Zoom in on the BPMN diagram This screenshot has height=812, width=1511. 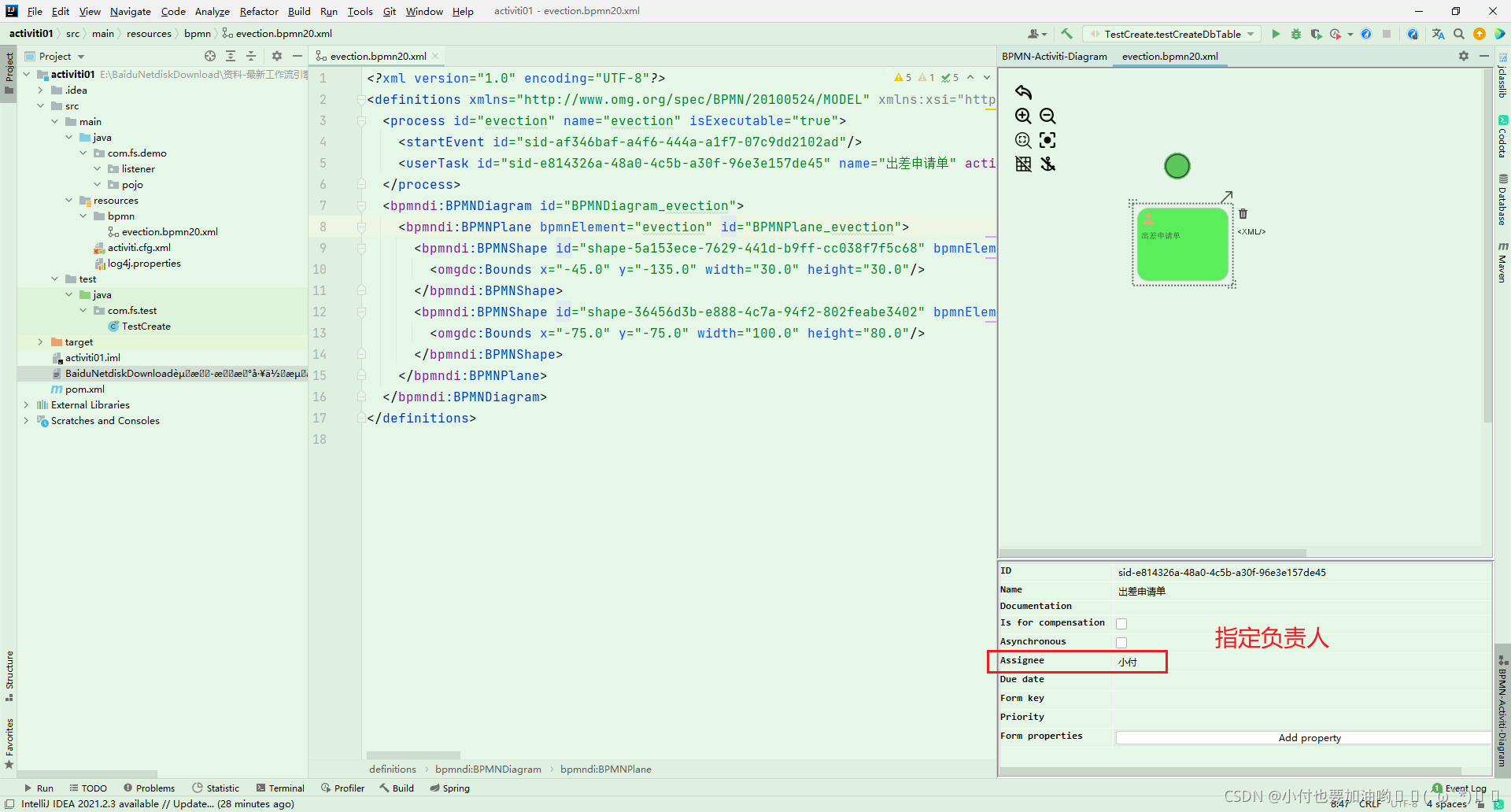coord(1023,116)
